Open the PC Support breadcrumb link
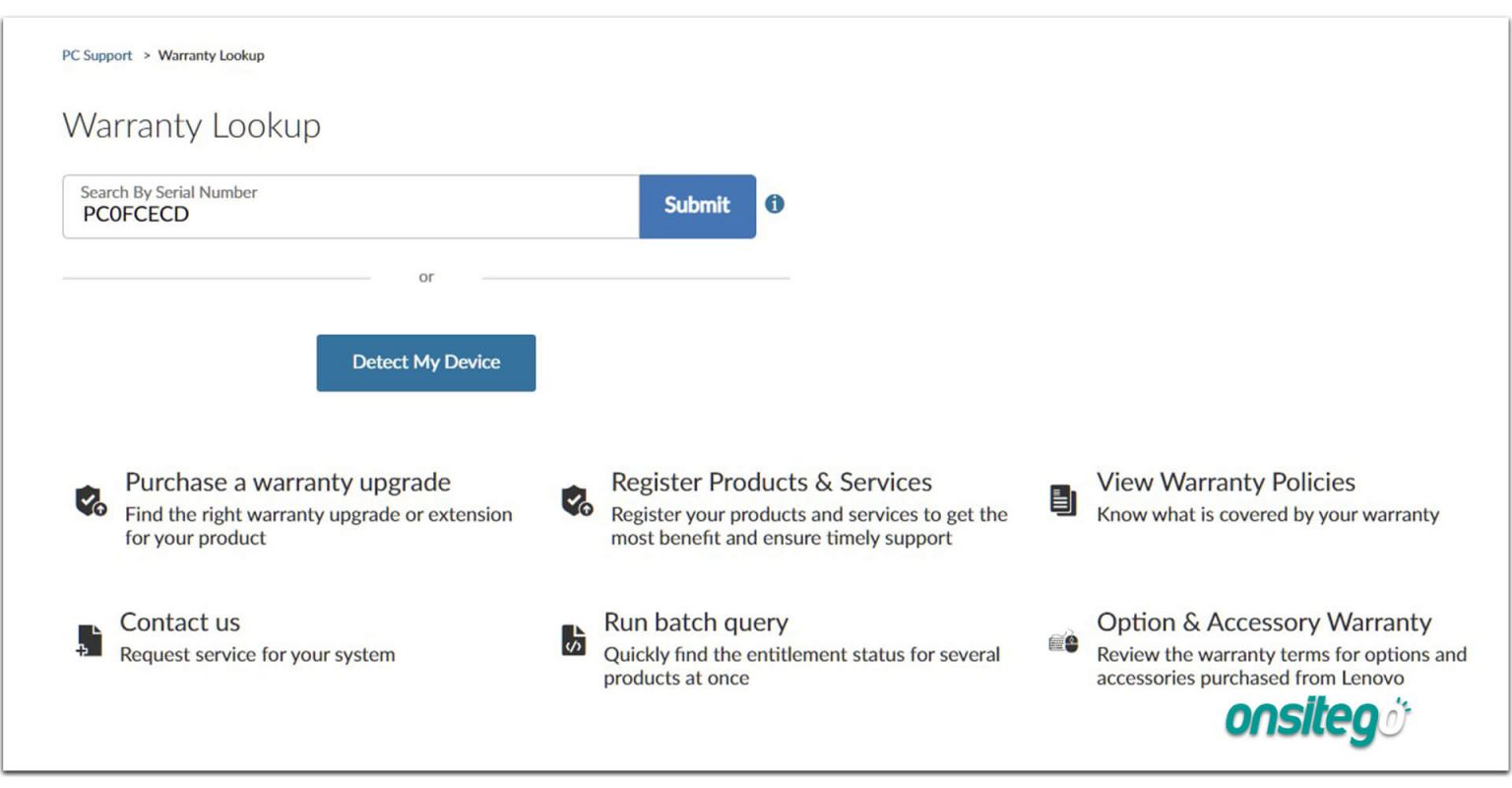Image resolution: width=1512 pixels, height=788 pixels. (96, 55)
